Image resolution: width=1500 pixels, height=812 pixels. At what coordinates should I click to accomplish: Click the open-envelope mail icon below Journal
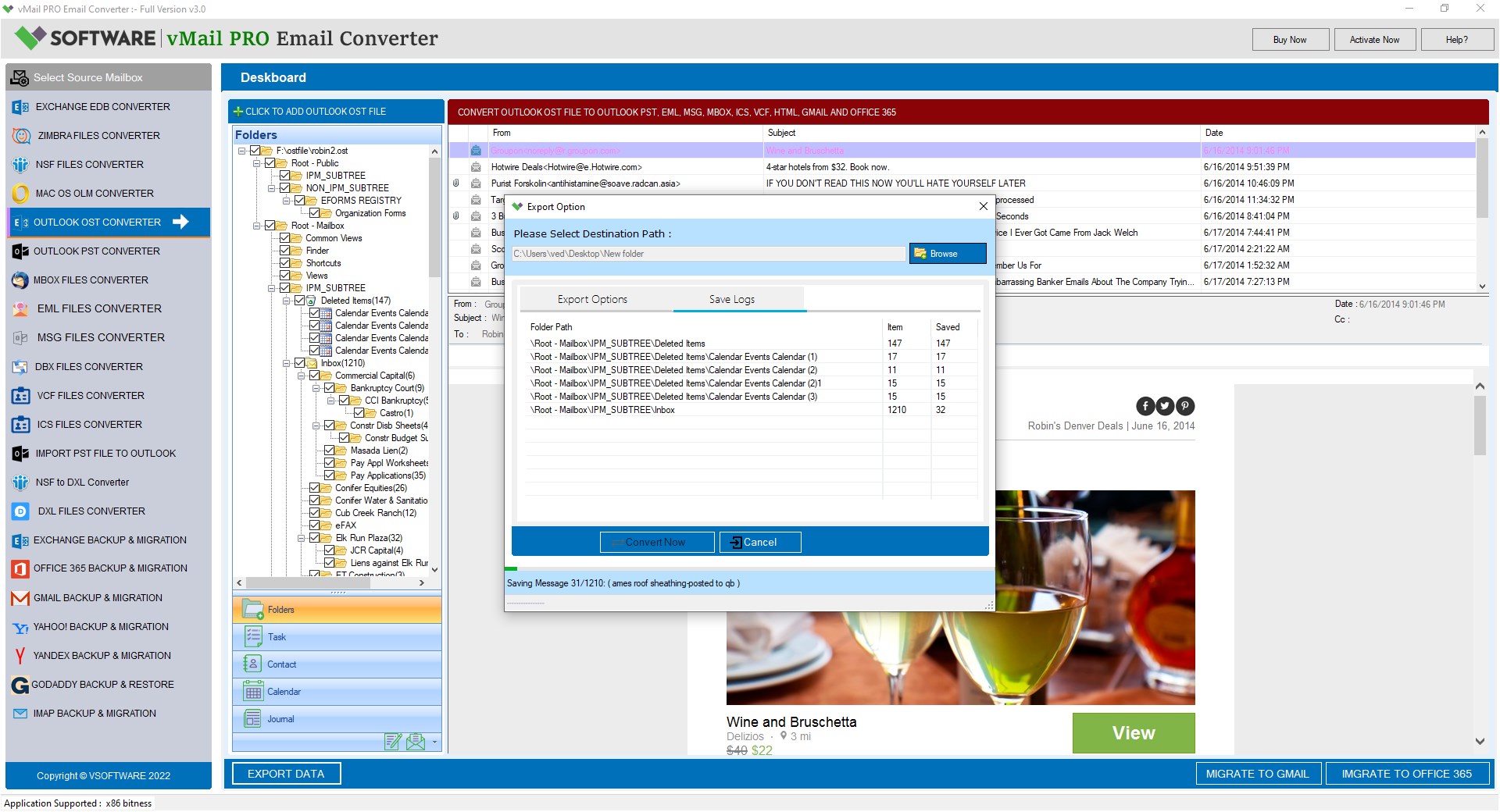416,742
